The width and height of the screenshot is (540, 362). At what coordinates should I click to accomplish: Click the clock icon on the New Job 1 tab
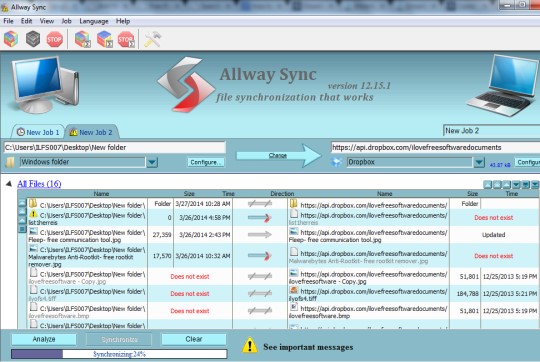pos(21,132)
